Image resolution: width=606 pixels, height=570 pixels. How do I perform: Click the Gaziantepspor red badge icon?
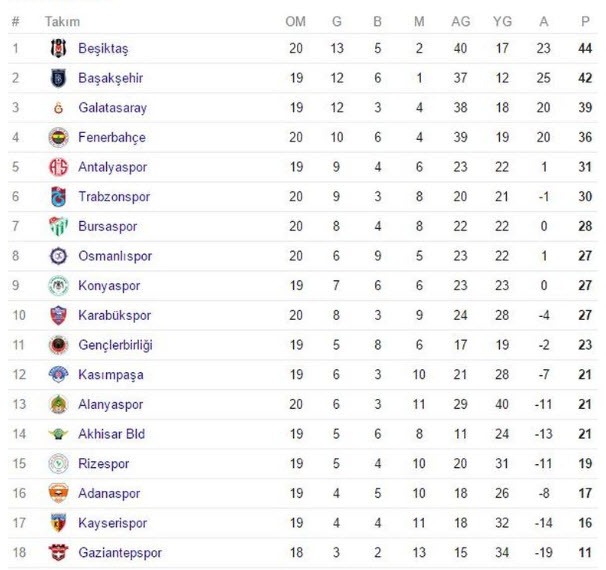58,553
